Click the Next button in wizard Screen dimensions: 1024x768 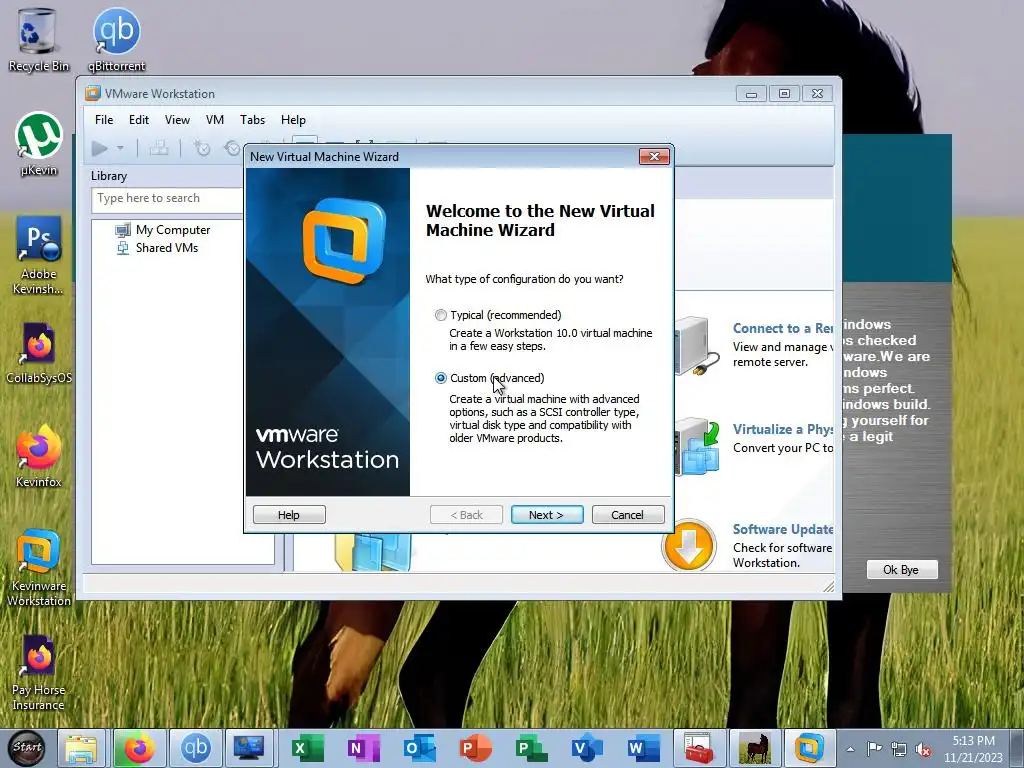pos(547,515)
